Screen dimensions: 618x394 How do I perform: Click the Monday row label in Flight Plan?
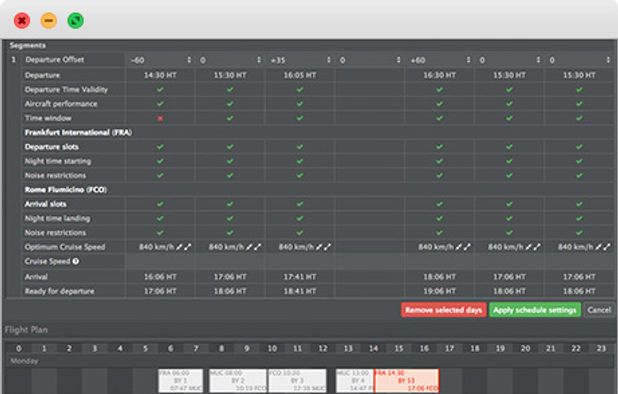click(24, 361)
